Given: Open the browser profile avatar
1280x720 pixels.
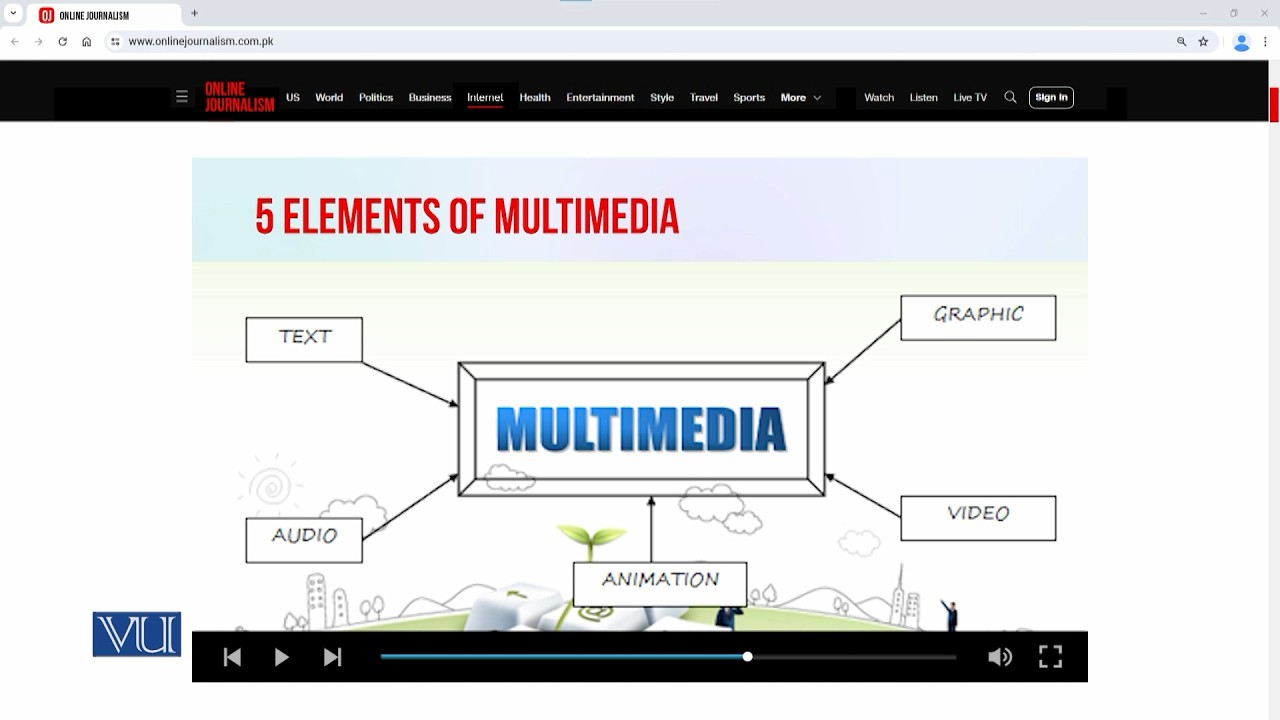Looking at the screenshot, I should click(x=1241, y=42).
